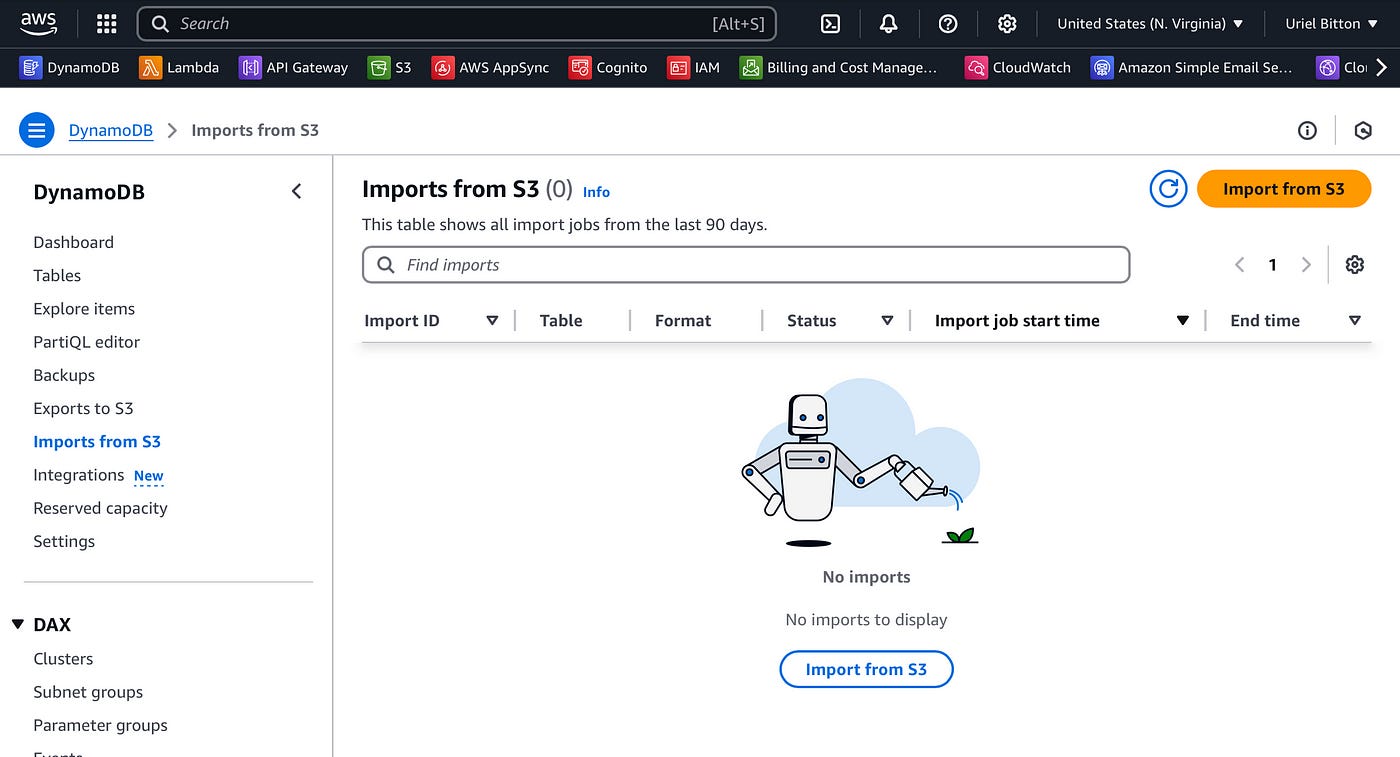Click the outlined Import from S3 button
The image size is (1400, 757).
(866, 669)
